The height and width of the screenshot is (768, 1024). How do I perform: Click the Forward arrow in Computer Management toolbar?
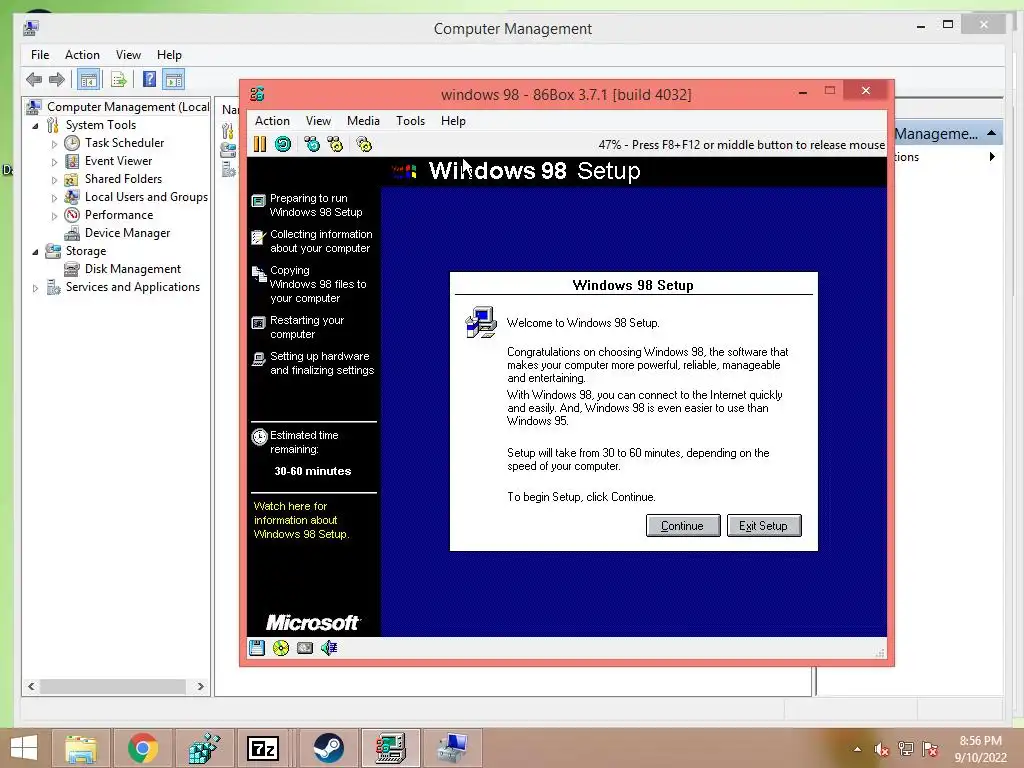[x=57, y=80]
